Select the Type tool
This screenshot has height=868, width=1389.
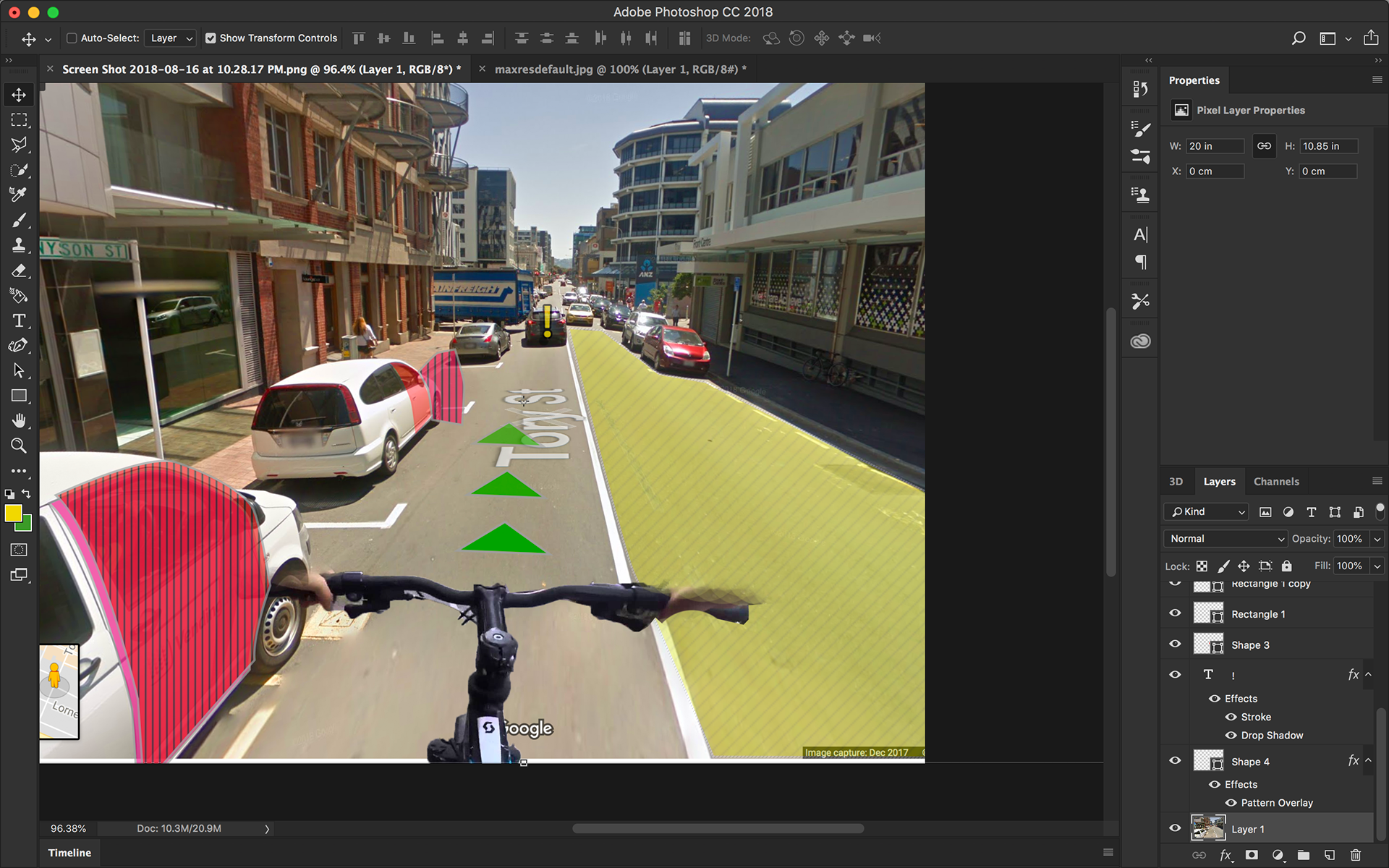(x=19, y=321)
